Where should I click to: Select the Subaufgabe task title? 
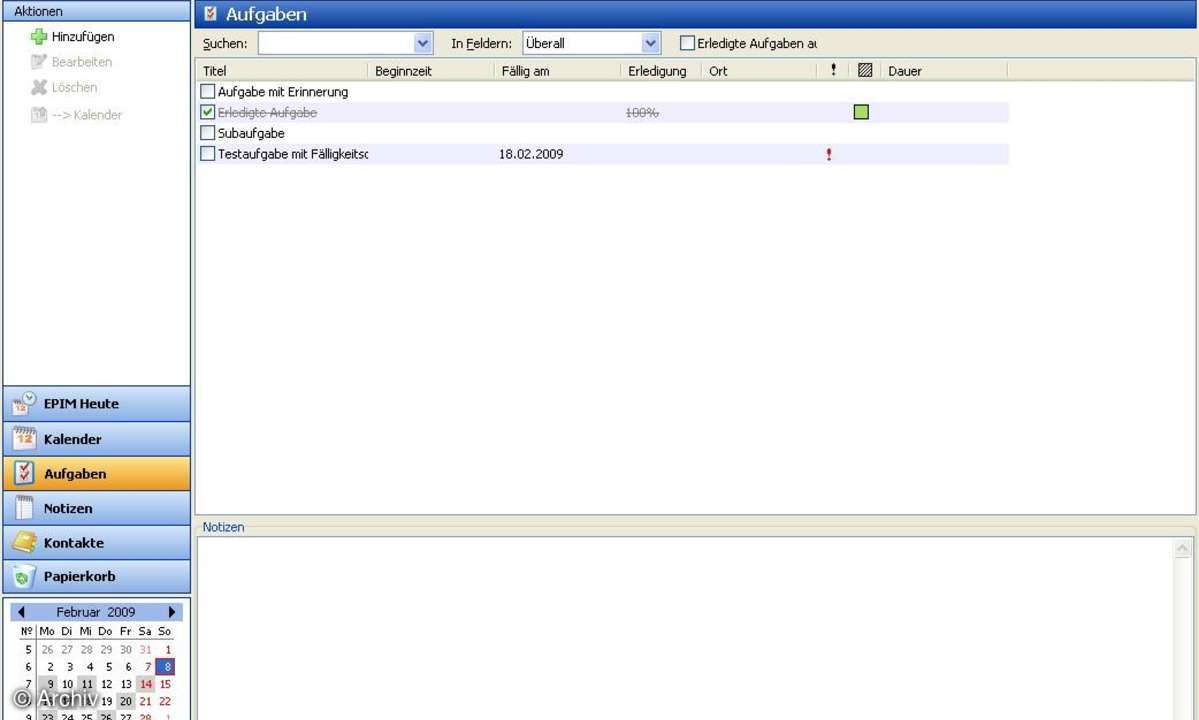(251, 133)
